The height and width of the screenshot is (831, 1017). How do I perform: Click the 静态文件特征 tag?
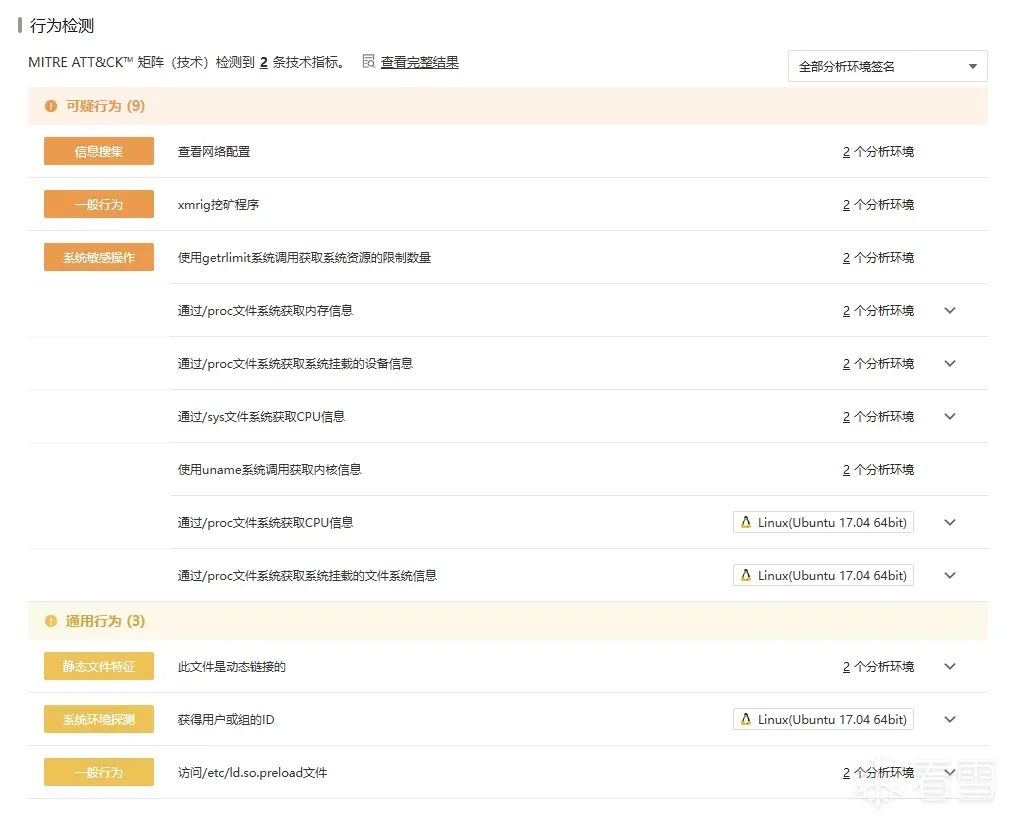99,666
